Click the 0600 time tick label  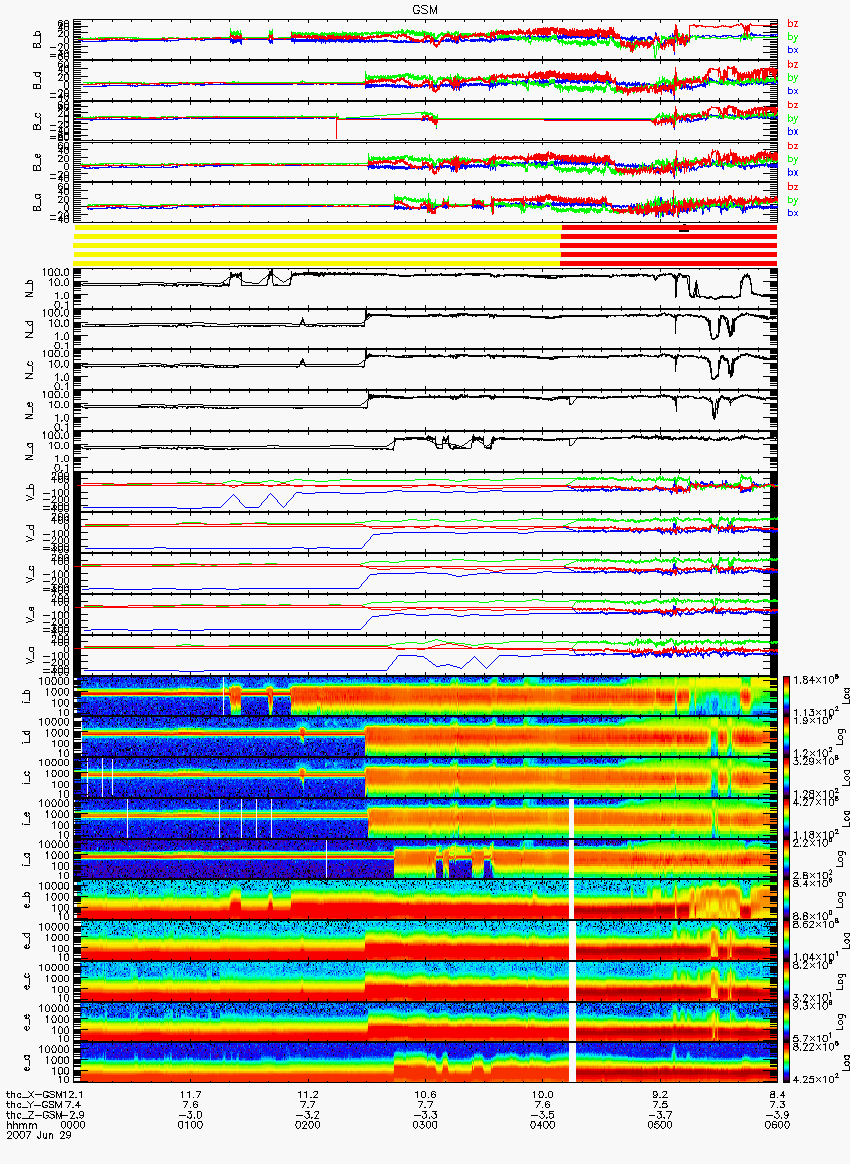click(778, 1125)
